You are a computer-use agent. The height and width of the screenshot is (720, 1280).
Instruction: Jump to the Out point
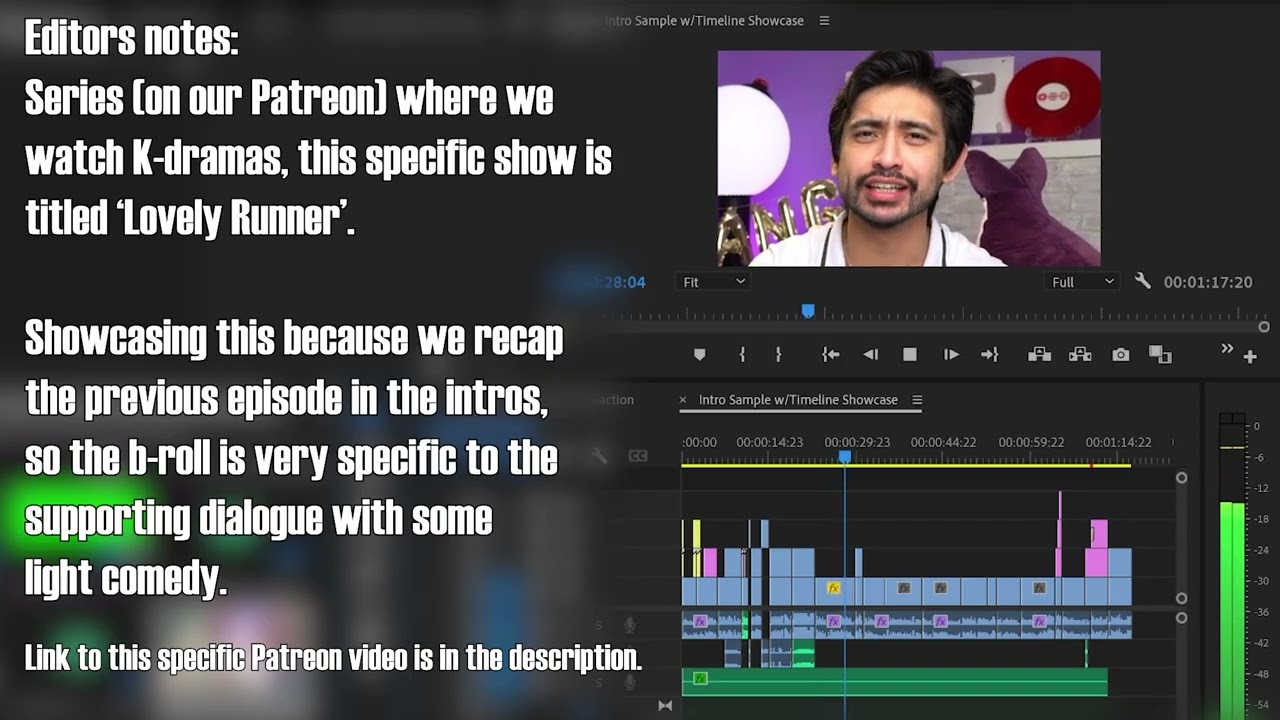pos(990,355)
